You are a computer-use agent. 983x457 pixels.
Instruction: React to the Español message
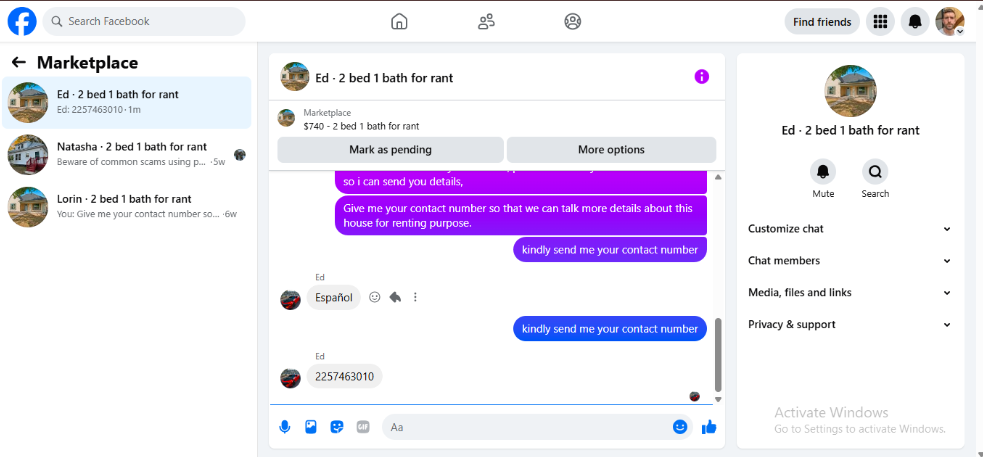375,297
